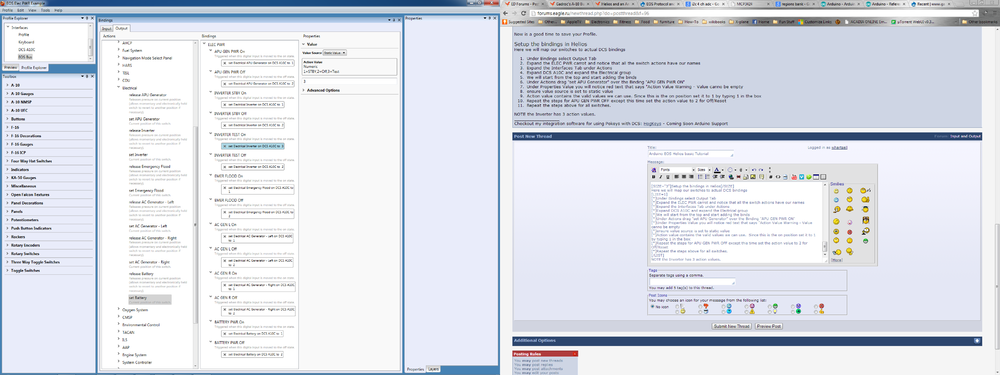Open the View menu in Helios
The height and width of the screenshot is (375, 1000).
[32, 10]
